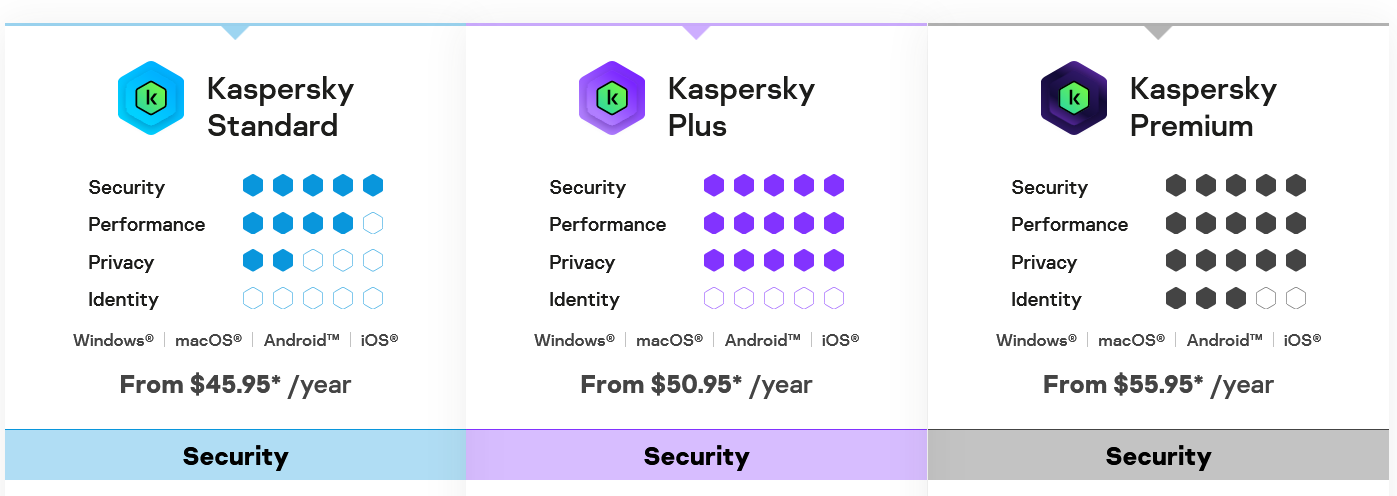Viewport: 1397px width, 496px height.
Task: Click the From $55.95 per year price
Action: point(1158,385)
